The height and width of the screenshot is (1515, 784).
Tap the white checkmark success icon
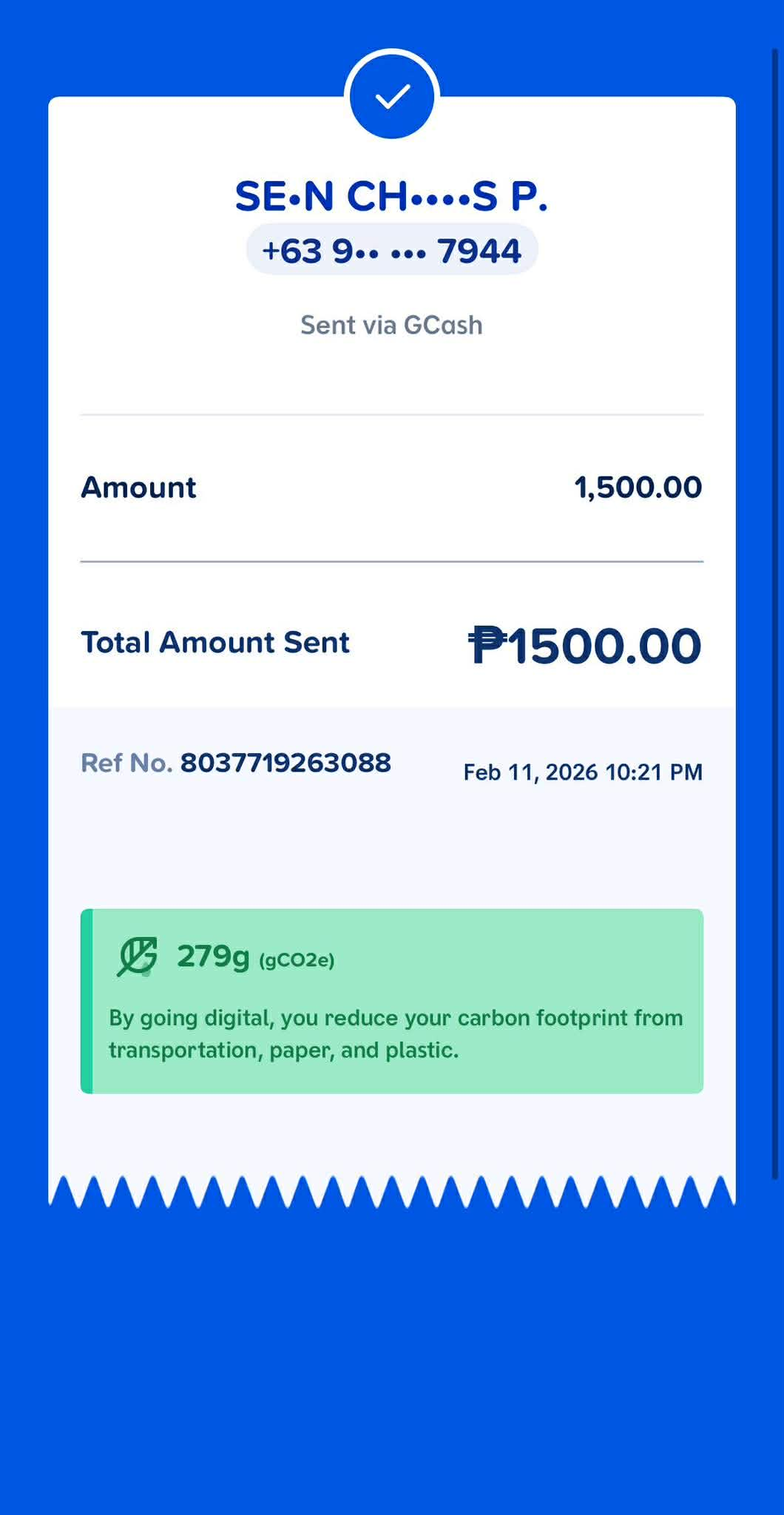coord(392,96)
